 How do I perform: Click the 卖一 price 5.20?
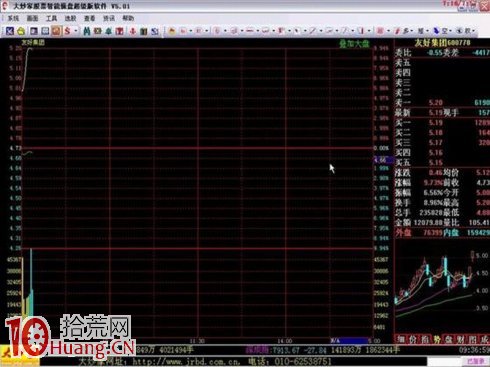click(436, 103)
